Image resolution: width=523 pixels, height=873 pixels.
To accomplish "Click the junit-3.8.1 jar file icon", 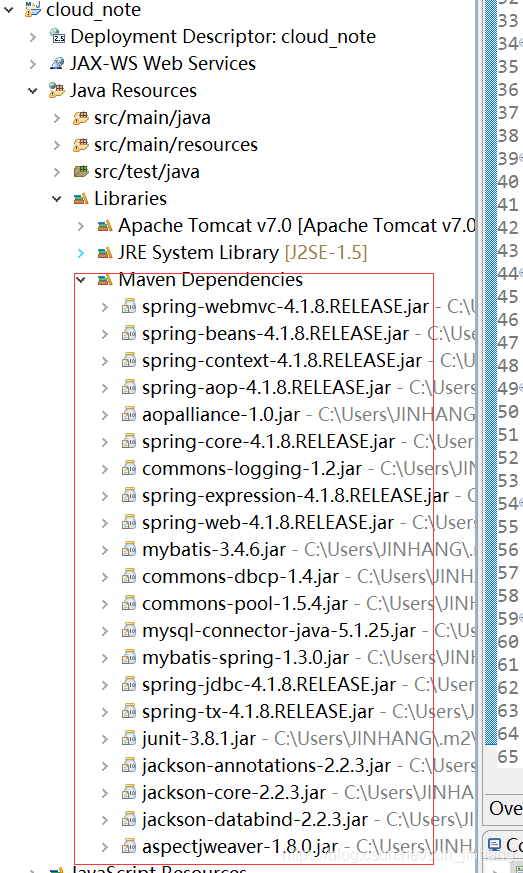I will pyautogui.click(x=129, y=739).
